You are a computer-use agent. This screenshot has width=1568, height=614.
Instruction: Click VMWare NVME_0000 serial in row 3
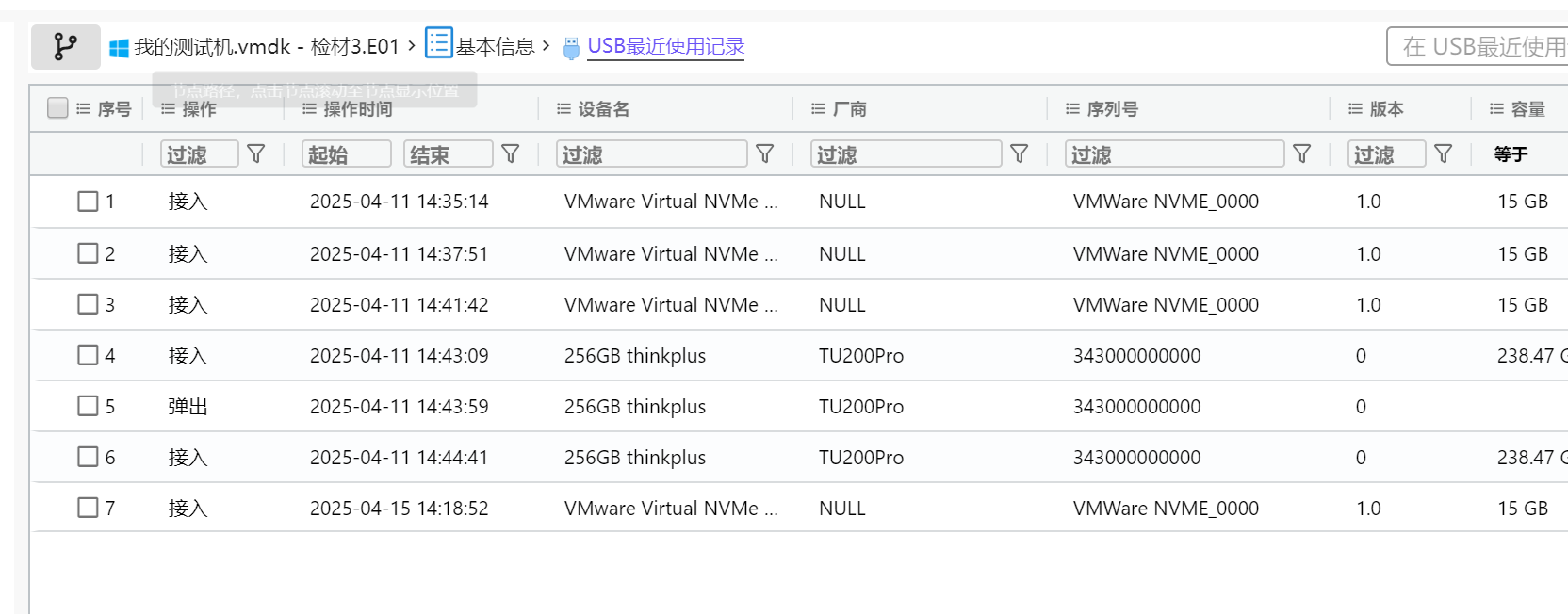[x=1166, y=305]
